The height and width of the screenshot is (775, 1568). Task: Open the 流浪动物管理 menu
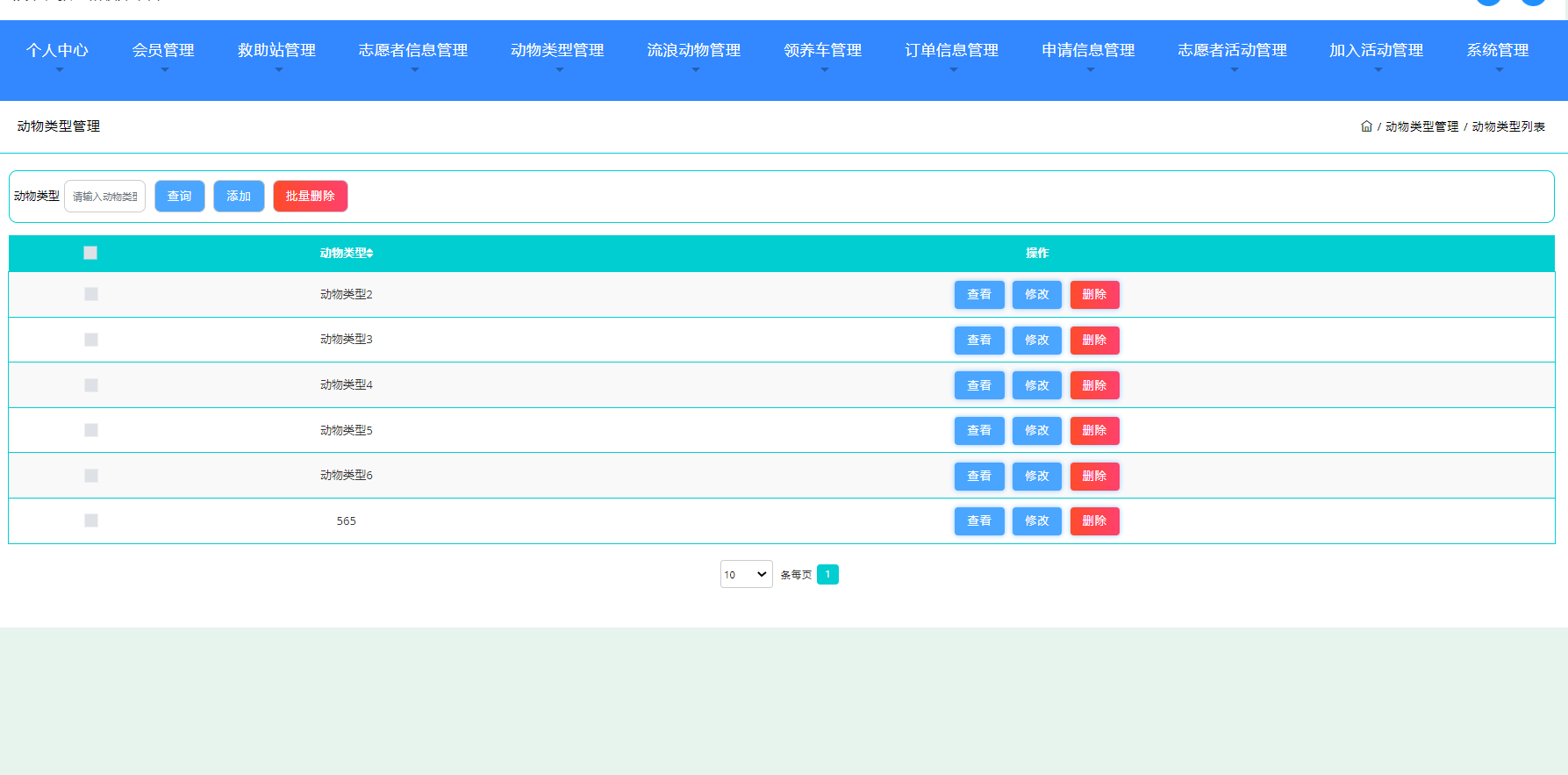693,51
